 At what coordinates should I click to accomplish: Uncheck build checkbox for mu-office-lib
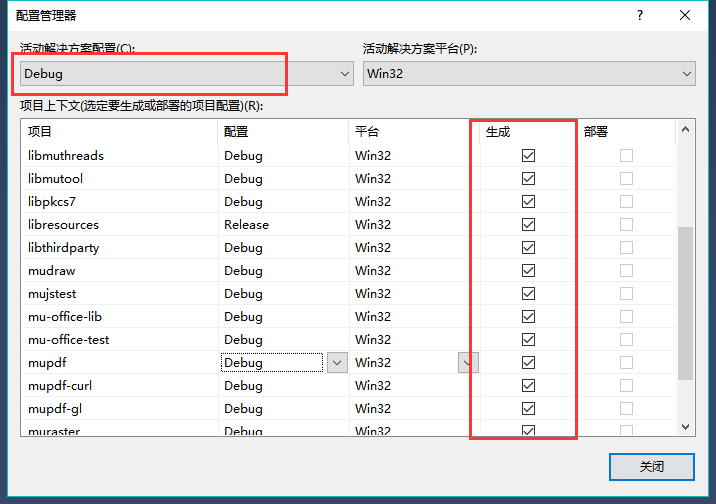point(528,317)
